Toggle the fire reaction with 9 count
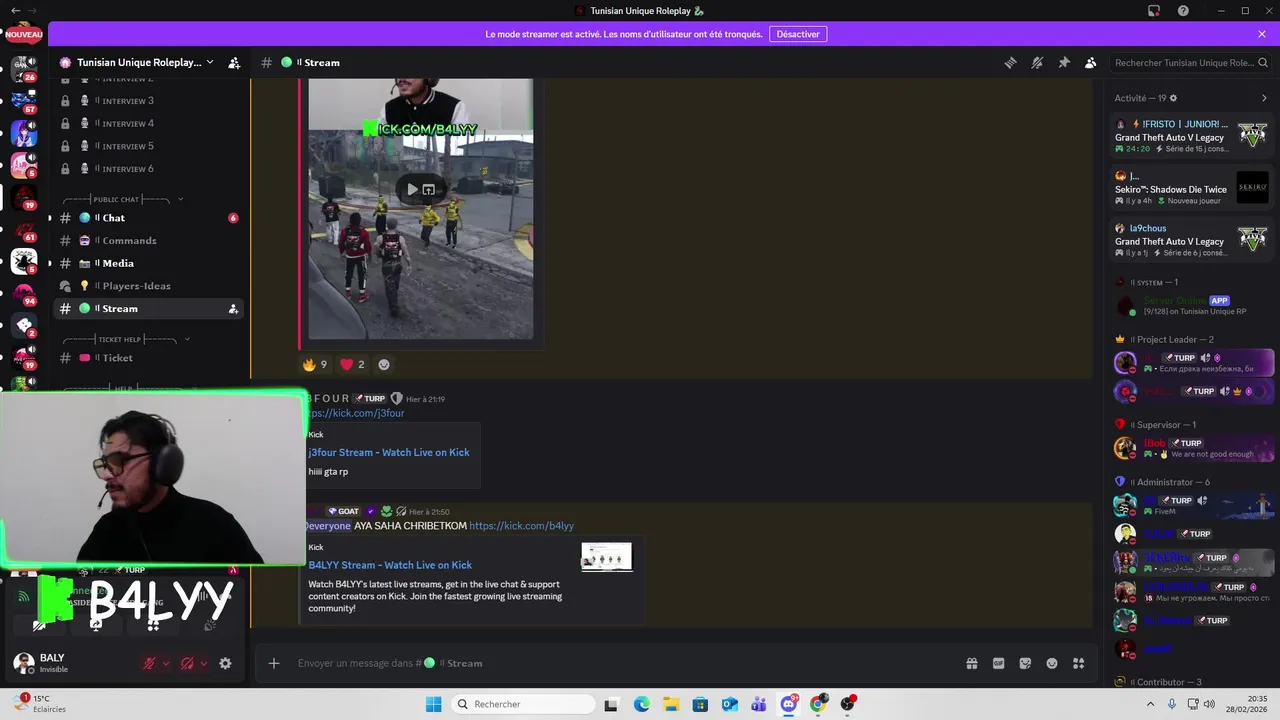Viewport: 1280px width, 720px height. 315,364
